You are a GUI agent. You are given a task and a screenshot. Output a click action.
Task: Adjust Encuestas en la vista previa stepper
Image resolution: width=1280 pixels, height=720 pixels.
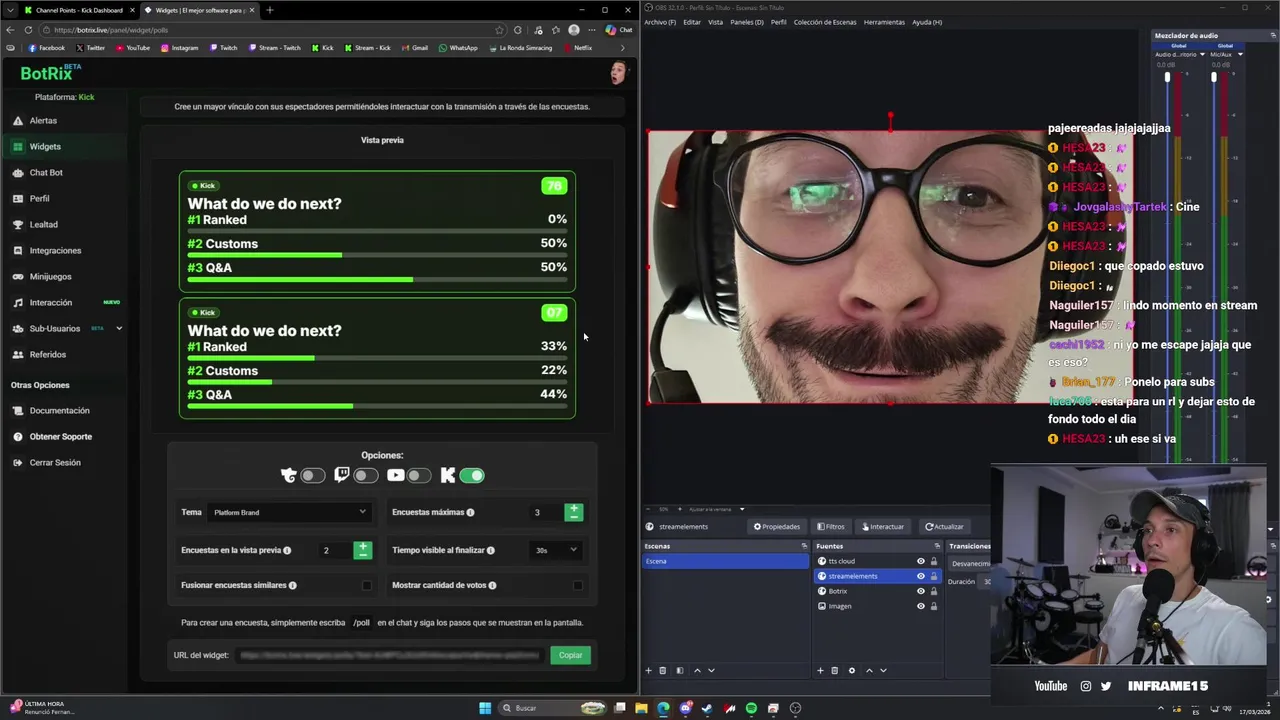click(x=362, y=550)
